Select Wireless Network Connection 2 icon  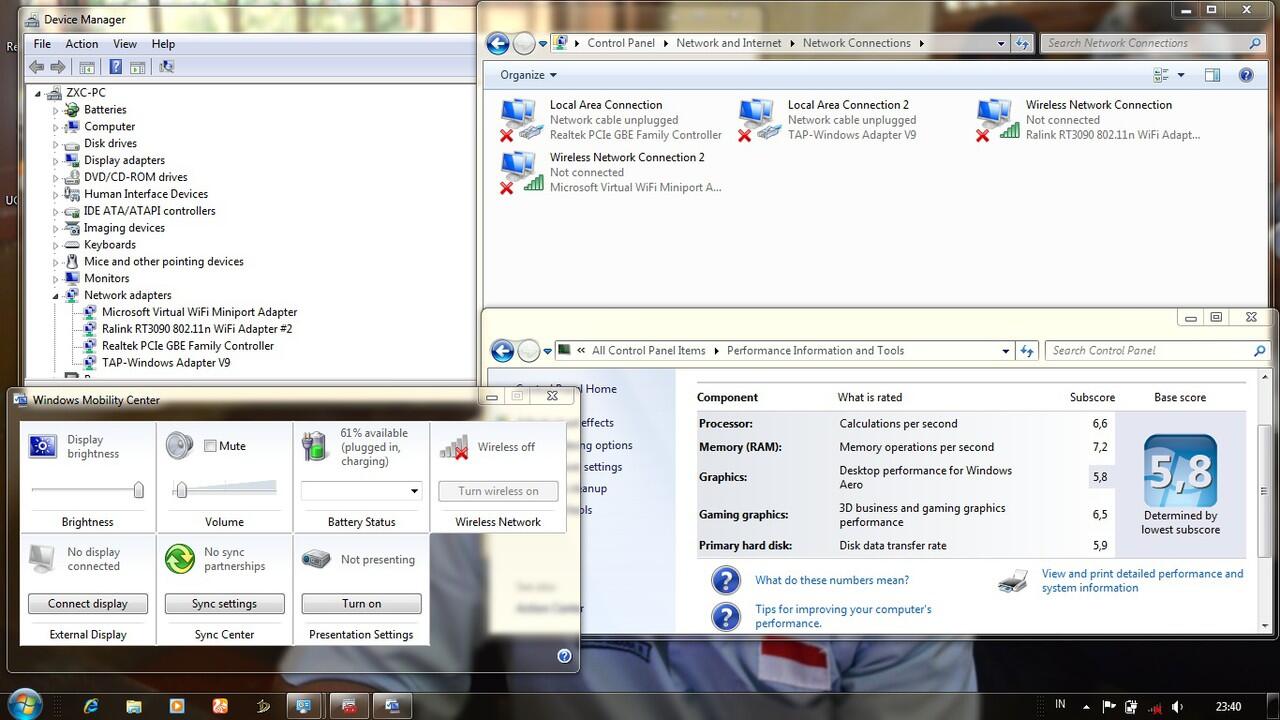522,172
